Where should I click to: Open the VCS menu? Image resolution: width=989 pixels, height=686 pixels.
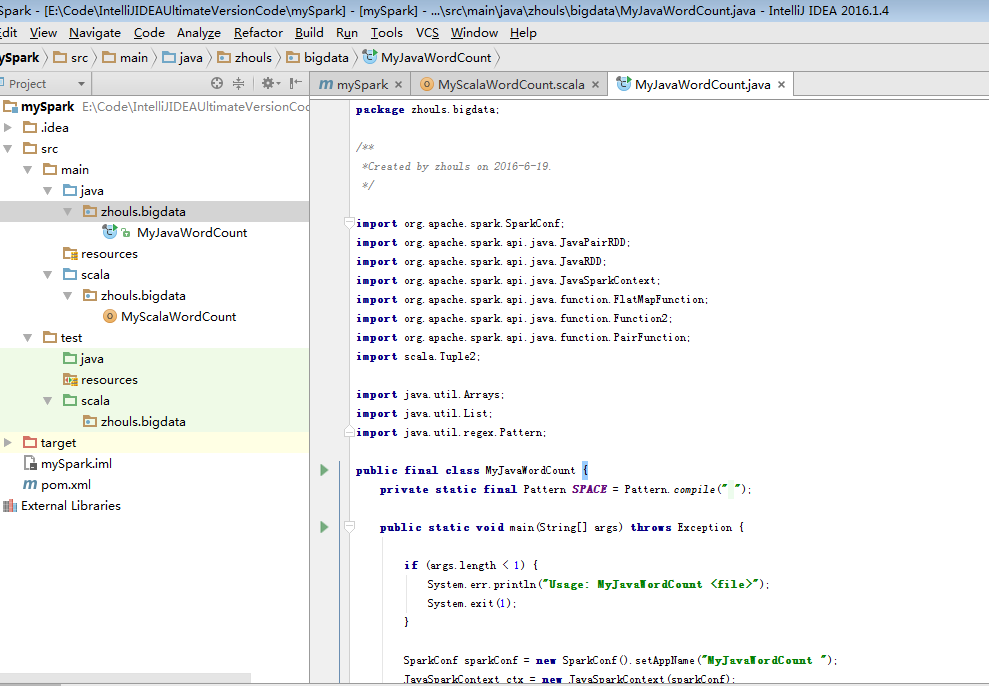(x=427, y=33)
